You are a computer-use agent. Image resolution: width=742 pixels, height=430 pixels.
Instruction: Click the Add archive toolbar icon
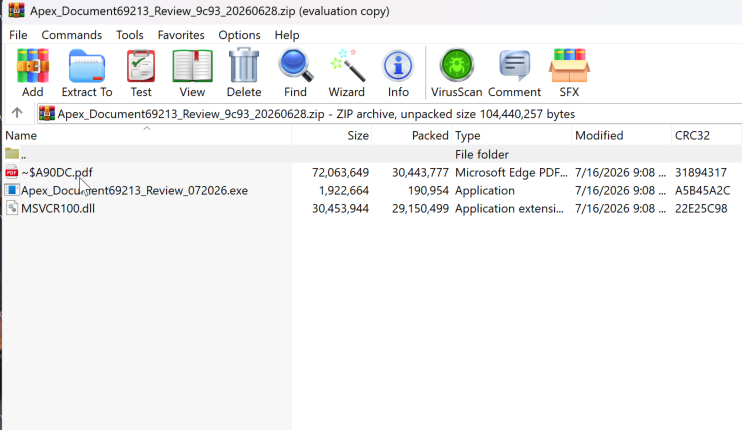(32, 66)
